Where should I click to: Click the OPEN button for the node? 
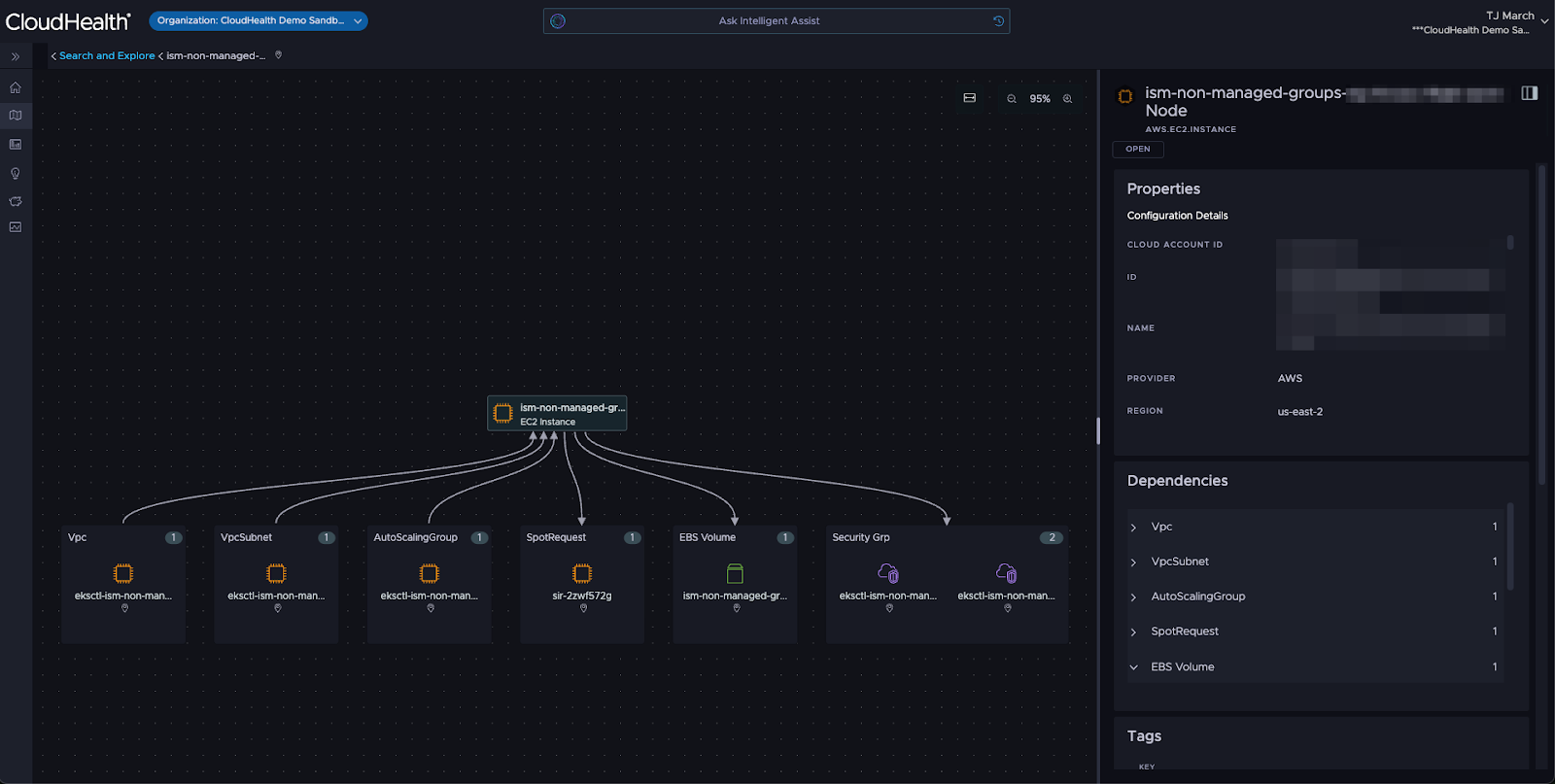tap(1138, 149)
